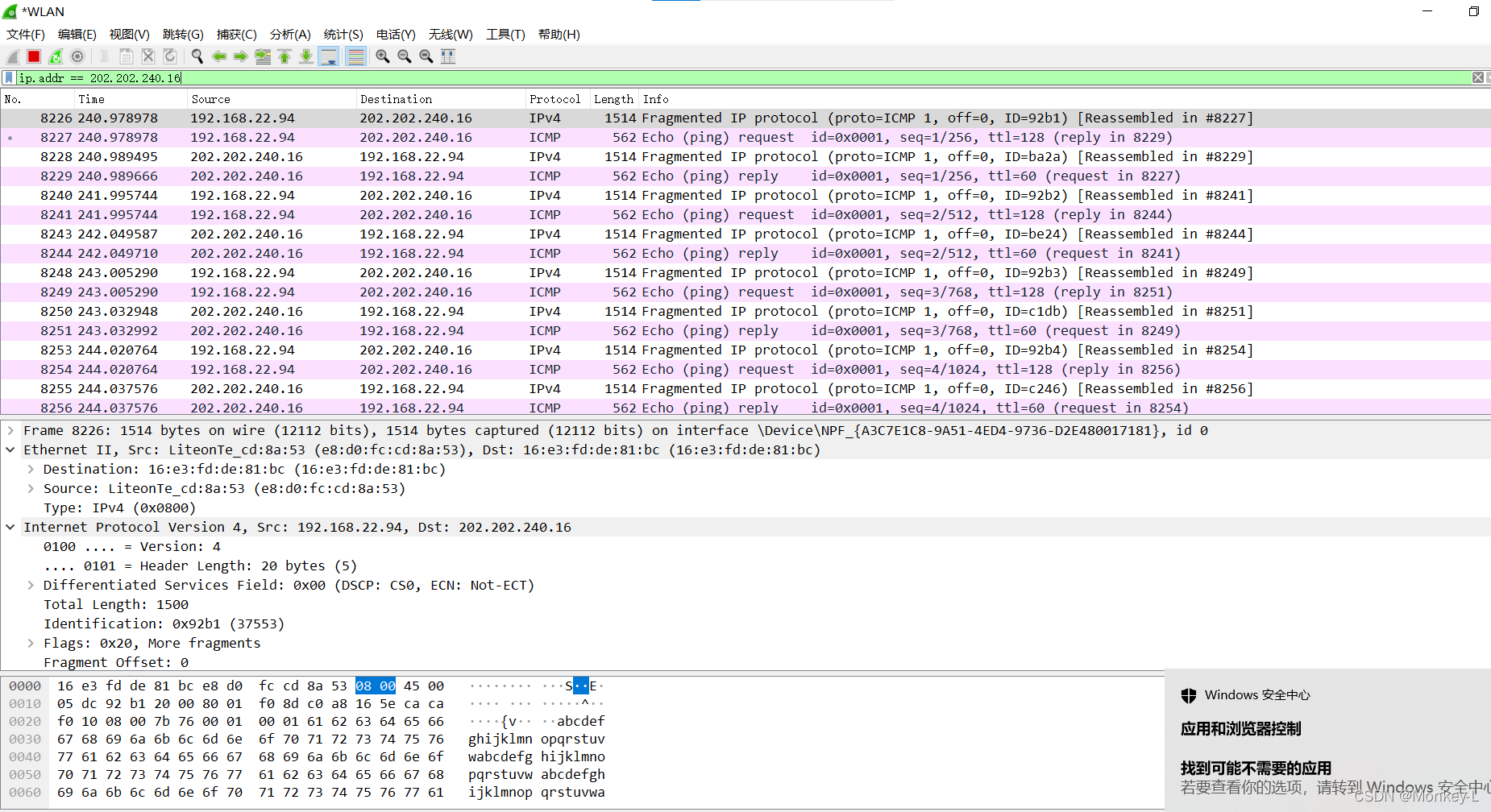
Task: Open the 跳转(G) menu
Action: (x=183, y=35)
